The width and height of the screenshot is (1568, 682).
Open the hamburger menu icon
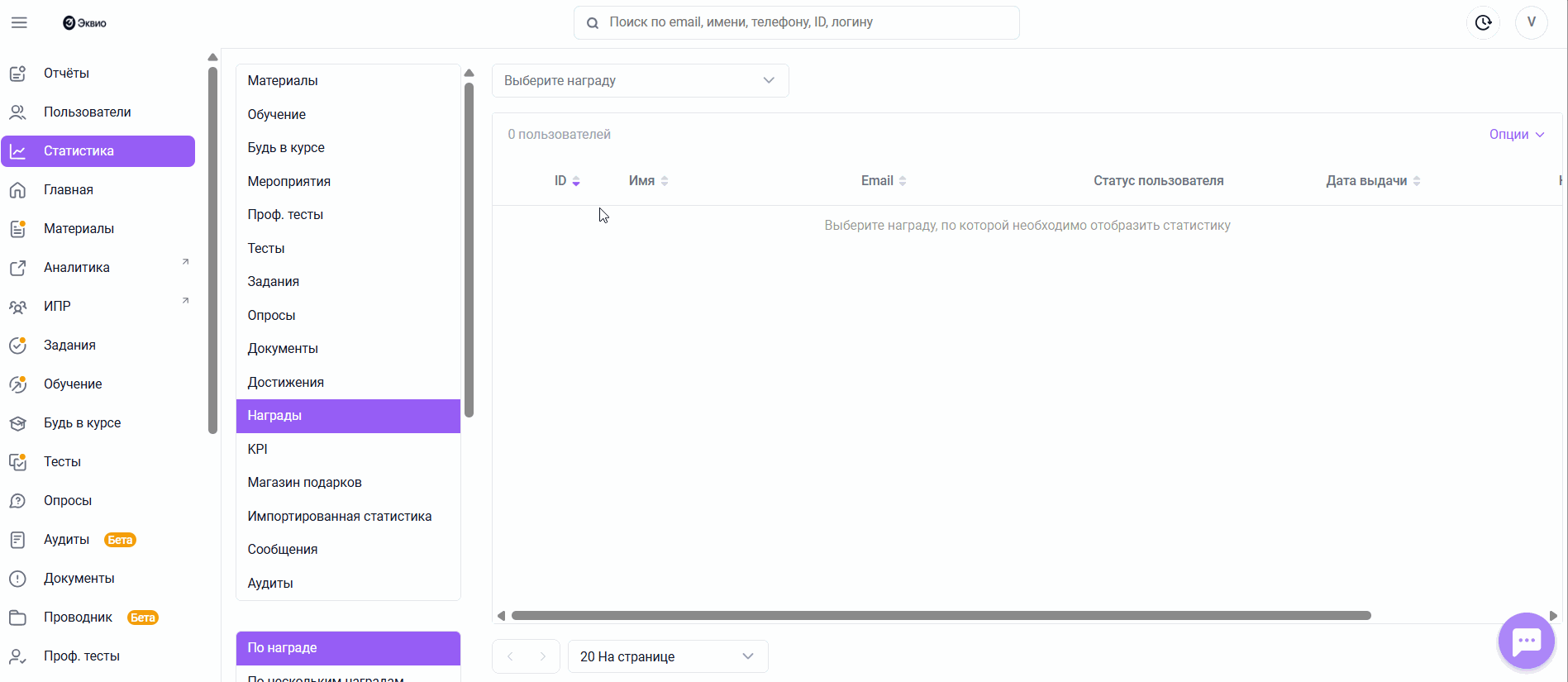click(x=19, y=22)
